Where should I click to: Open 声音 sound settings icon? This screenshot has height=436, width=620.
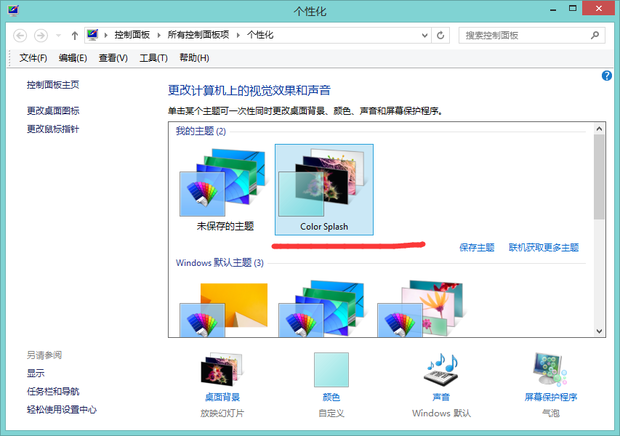pyautogui.click(x=441, y=369)
